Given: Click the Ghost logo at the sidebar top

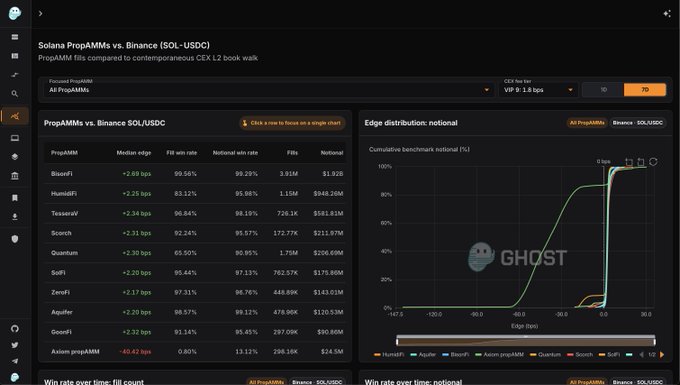Looking at the screenshot, I should pos(15,13).
